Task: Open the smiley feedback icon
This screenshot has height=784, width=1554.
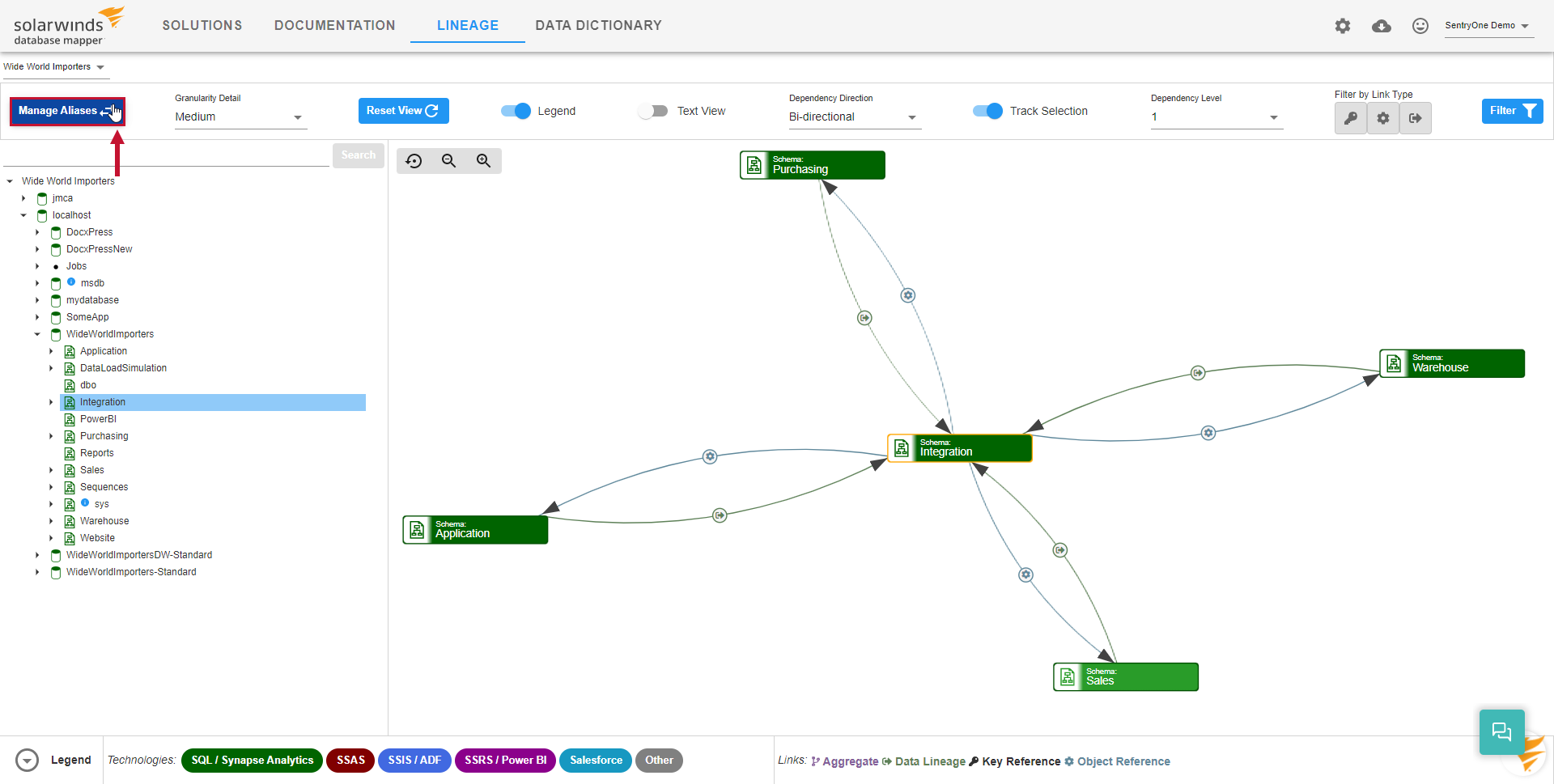Action: click(1420, 26)
